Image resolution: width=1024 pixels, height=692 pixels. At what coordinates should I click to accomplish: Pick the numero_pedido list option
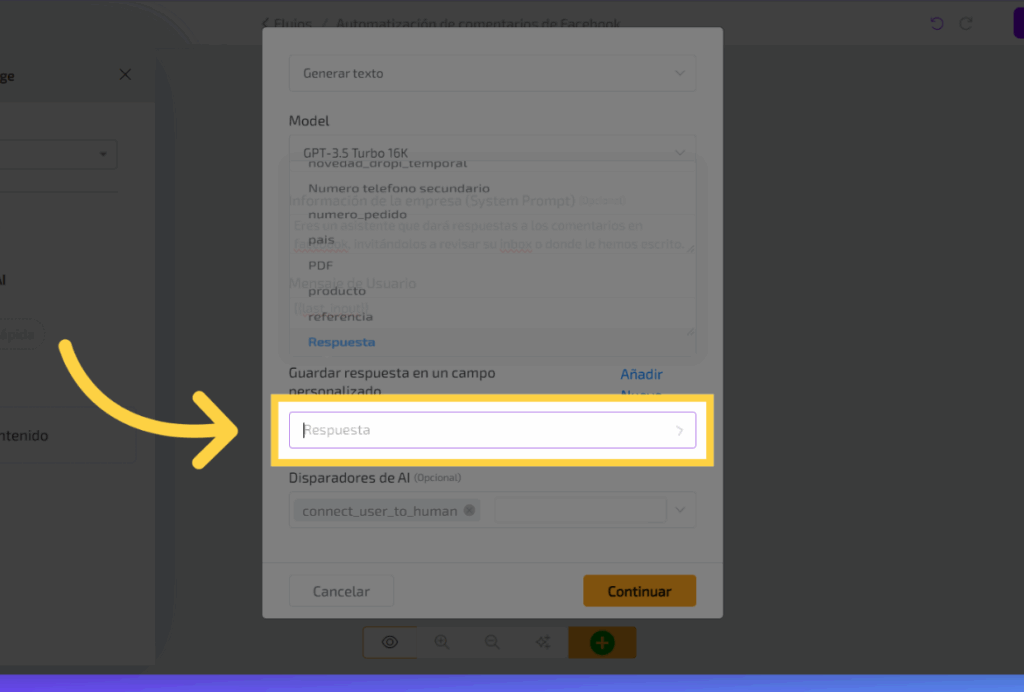(357, 214)
